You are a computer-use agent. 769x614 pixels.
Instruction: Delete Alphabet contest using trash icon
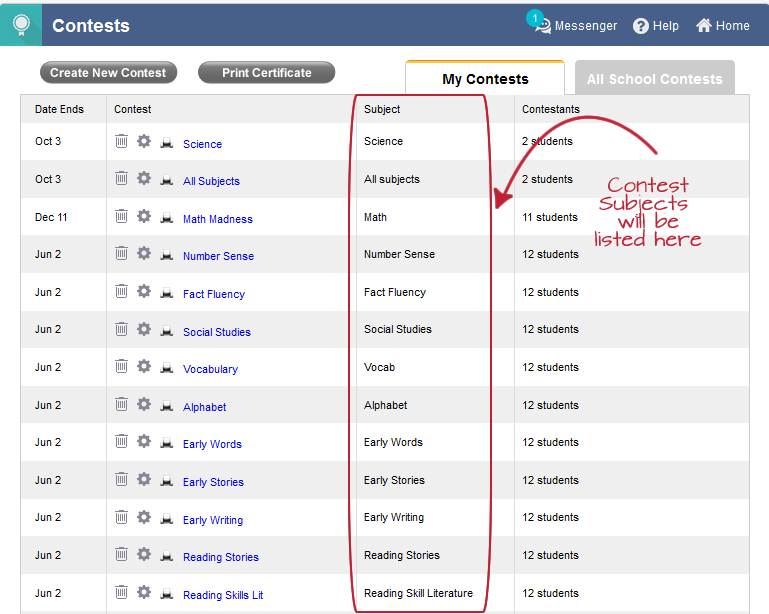coord(121,404)
